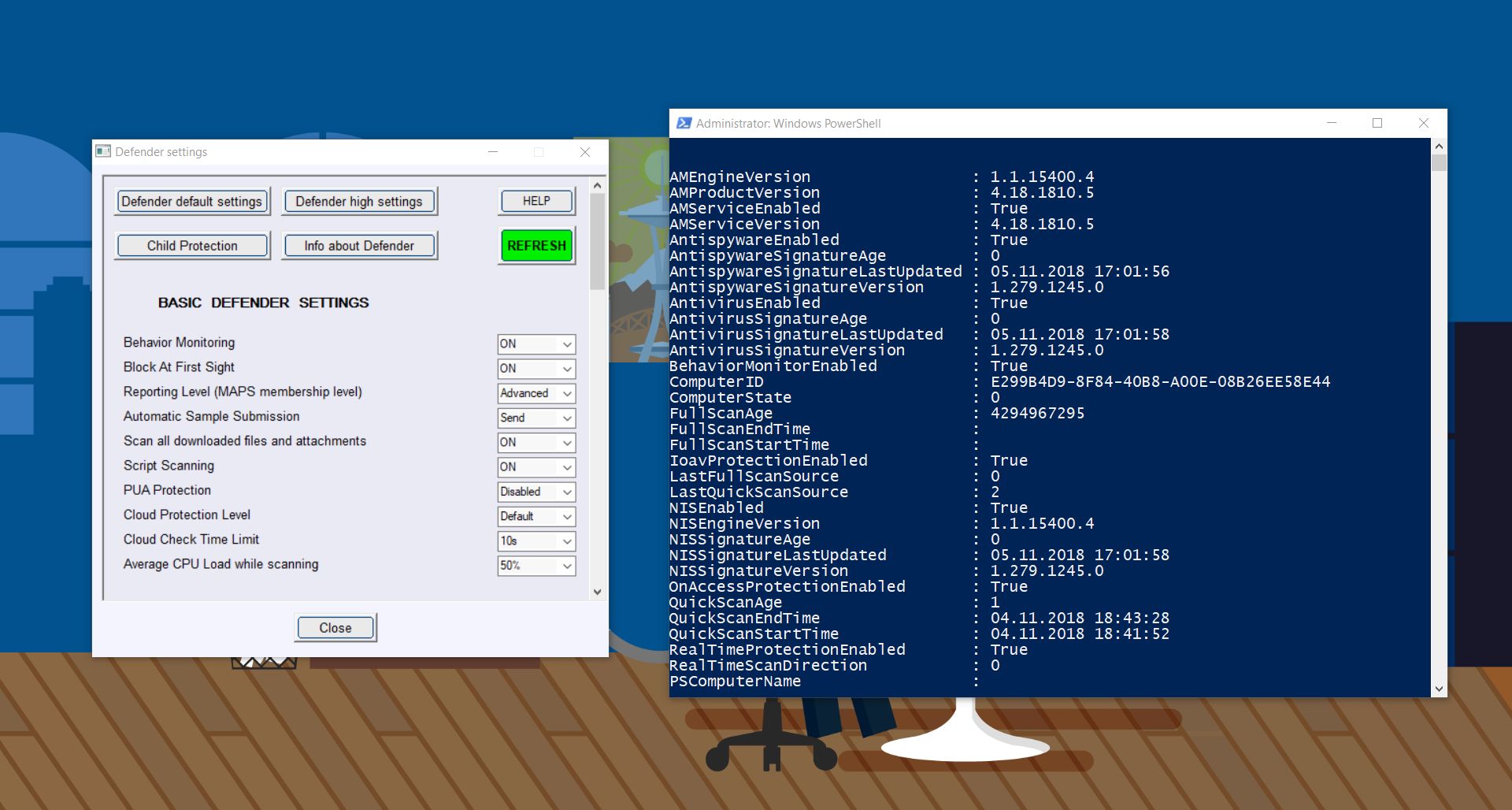Image resolution: width=1512 pixels, height=810 pixels.
Task: Close the Administrator PowerShell window
Action: click(x=1423, y=123)
